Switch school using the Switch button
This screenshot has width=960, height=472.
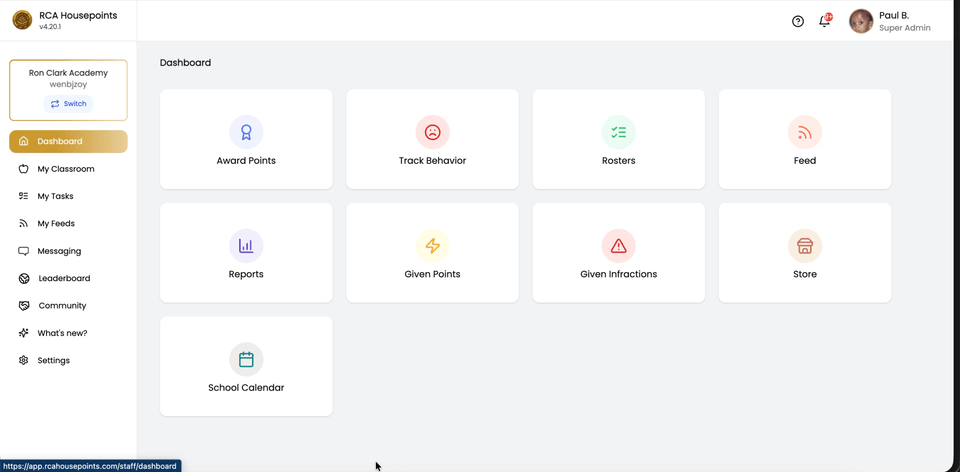point(68,104)
